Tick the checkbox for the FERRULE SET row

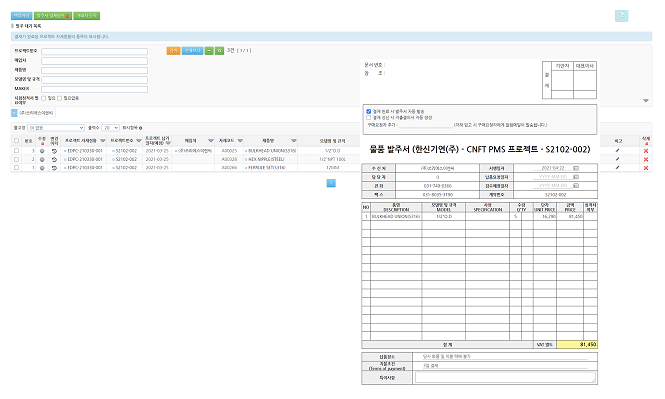tap(17, 167)
